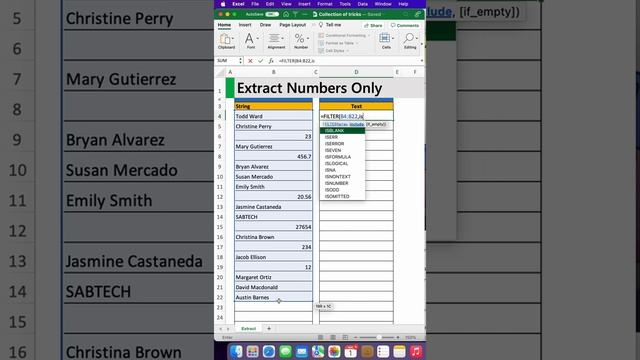Click the Comments button

point(404,25)
